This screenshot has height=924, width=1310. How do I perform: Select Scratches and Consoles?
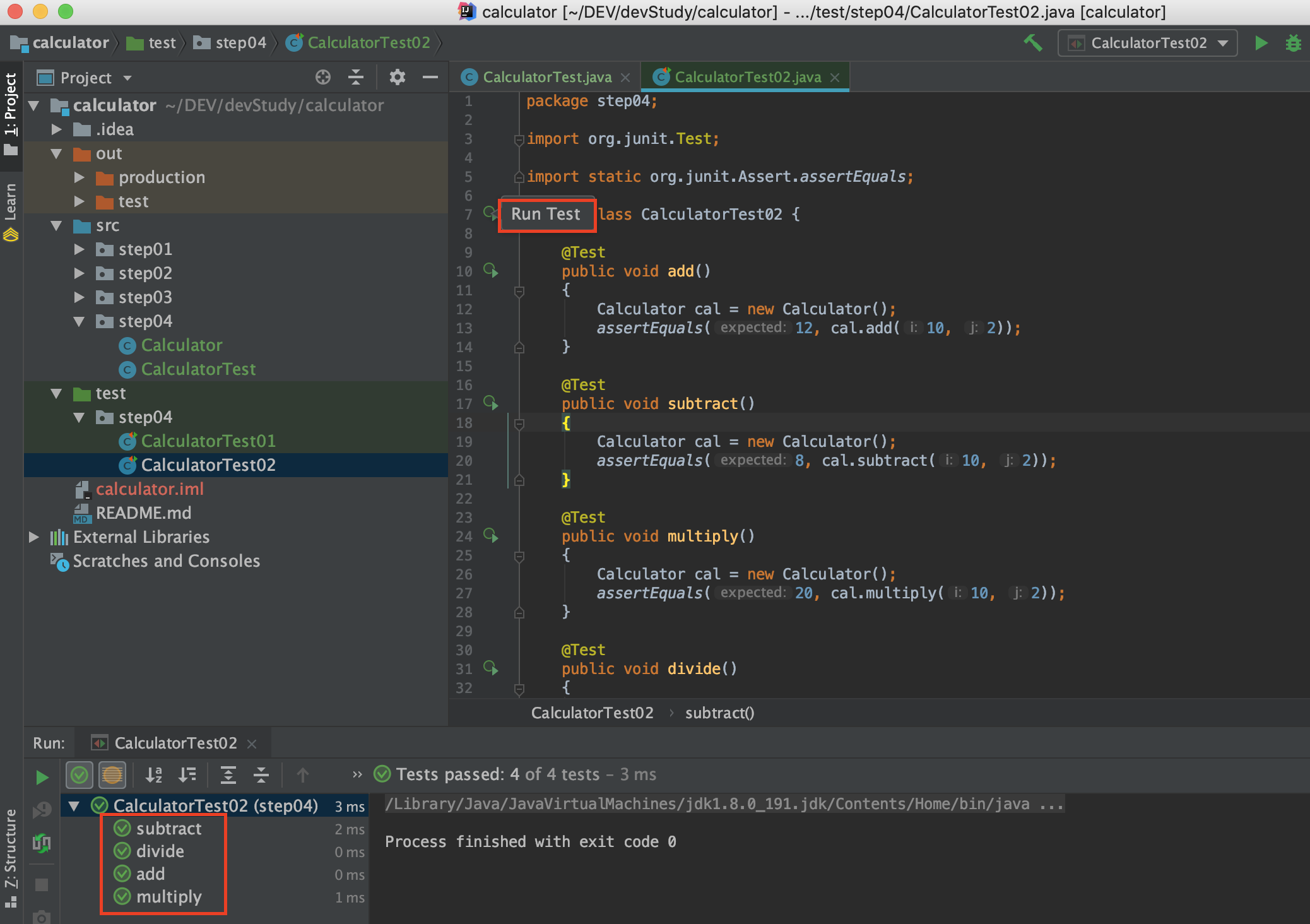[166, 561]
